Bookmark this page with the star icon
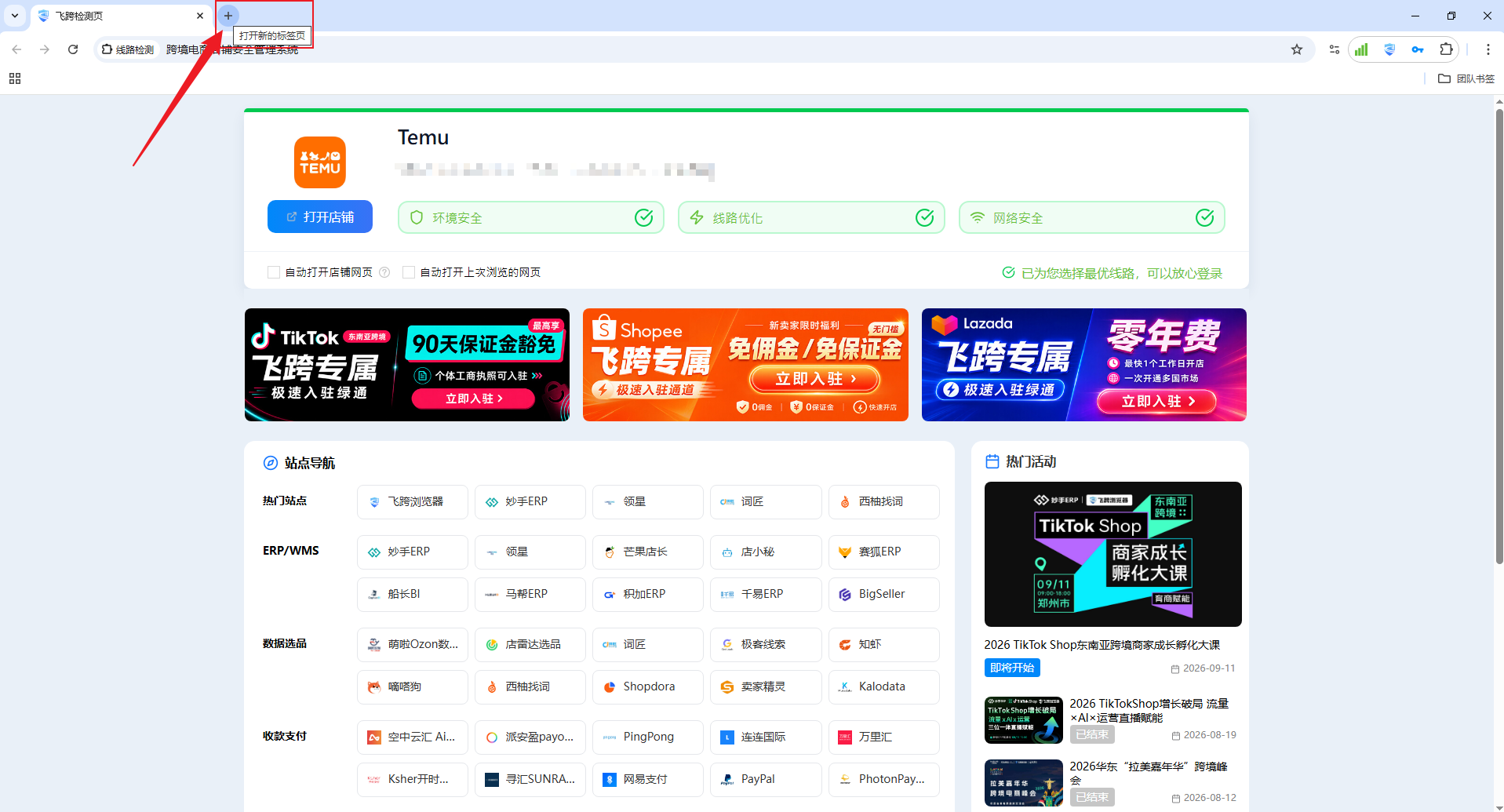Screen dimensions: 1504x812 1297,49
